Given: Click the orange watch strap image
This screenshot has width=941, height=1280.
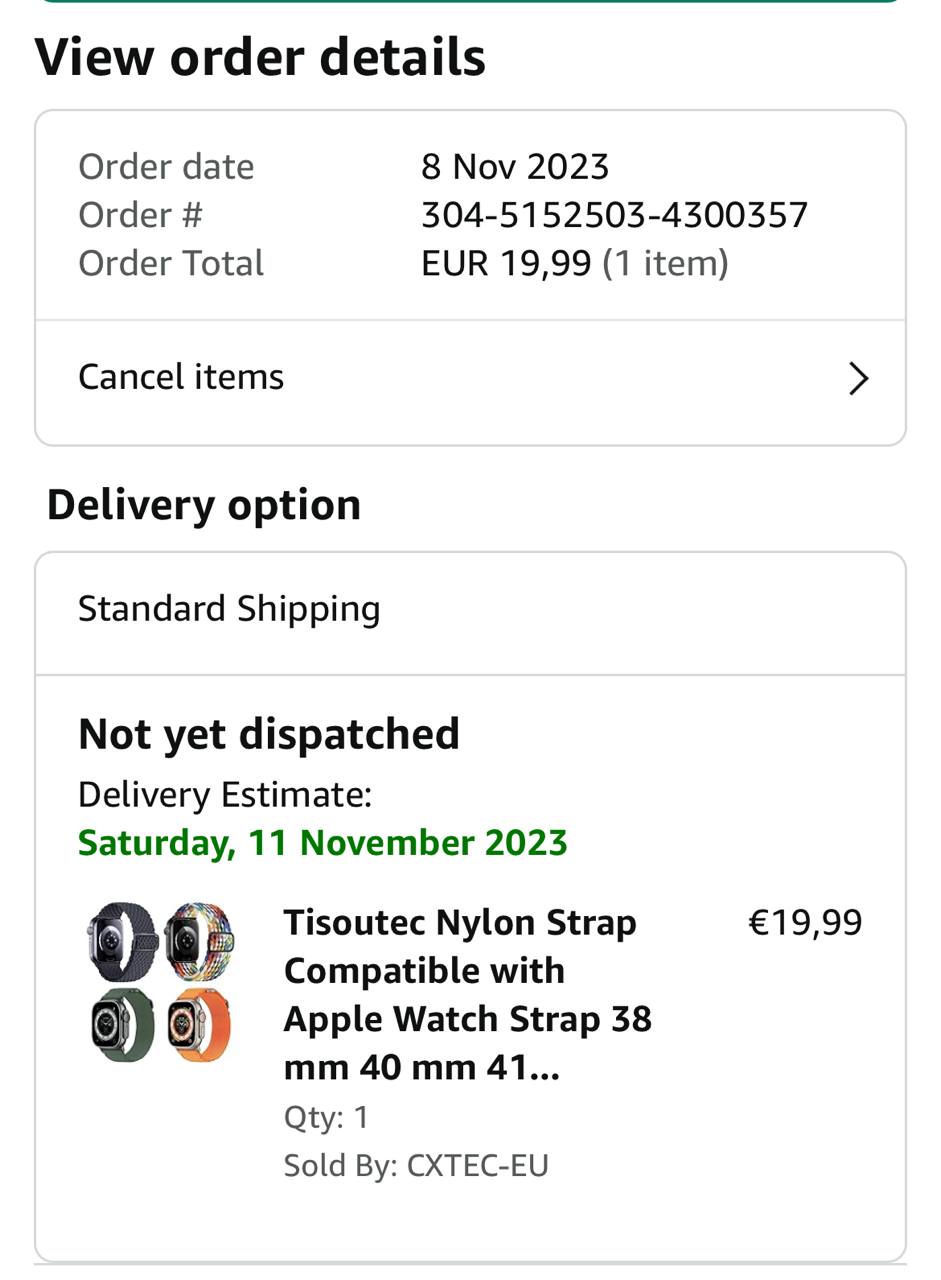Looking at the screenshot, I should [199, 1024].
